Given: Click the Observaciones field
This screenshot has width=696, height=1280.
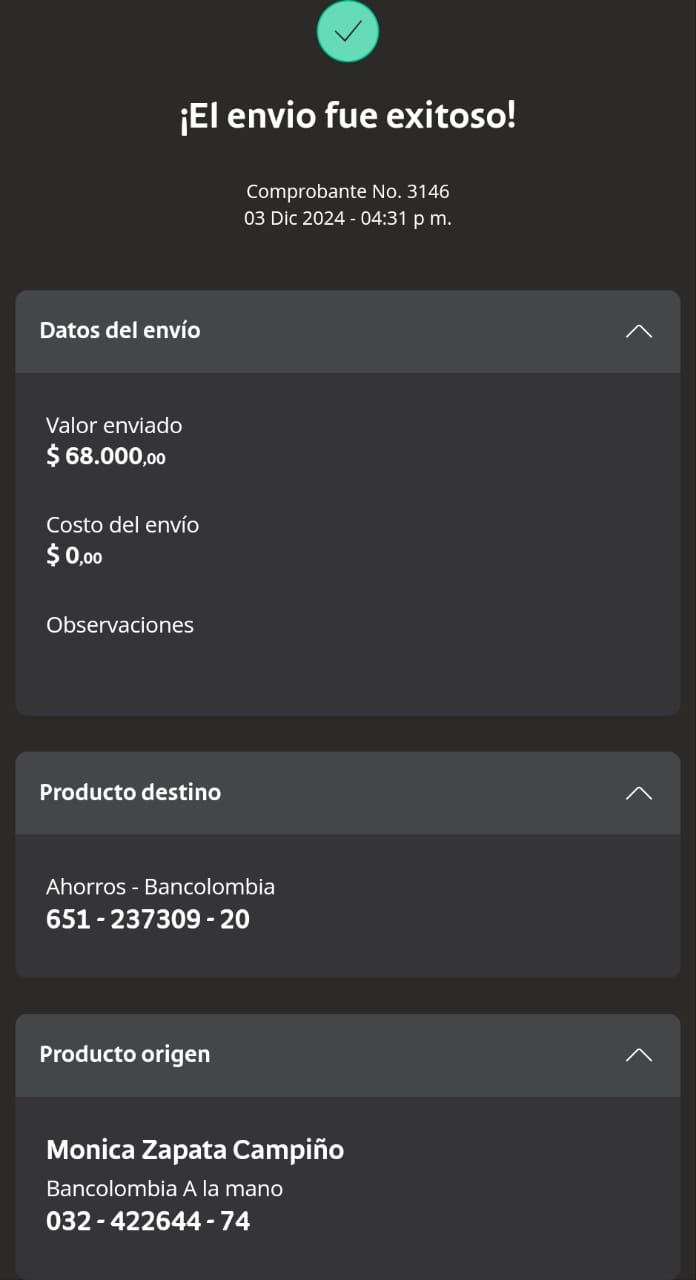Looking at the screenshot, I should [x=120, y=625].
